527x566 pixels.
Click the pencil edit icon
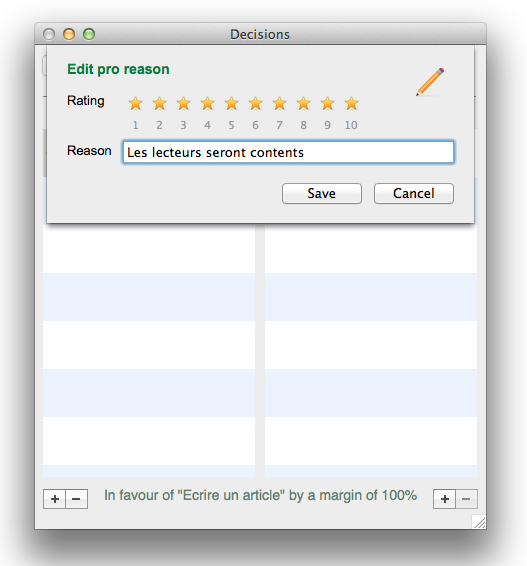(430, 82)
